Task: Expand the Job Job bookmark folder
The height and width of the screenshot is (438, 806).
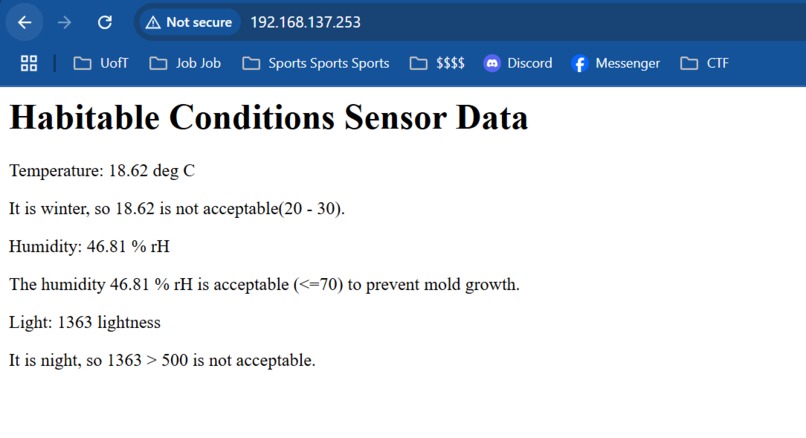Action: pyautogui.click(x=185, y=63)
